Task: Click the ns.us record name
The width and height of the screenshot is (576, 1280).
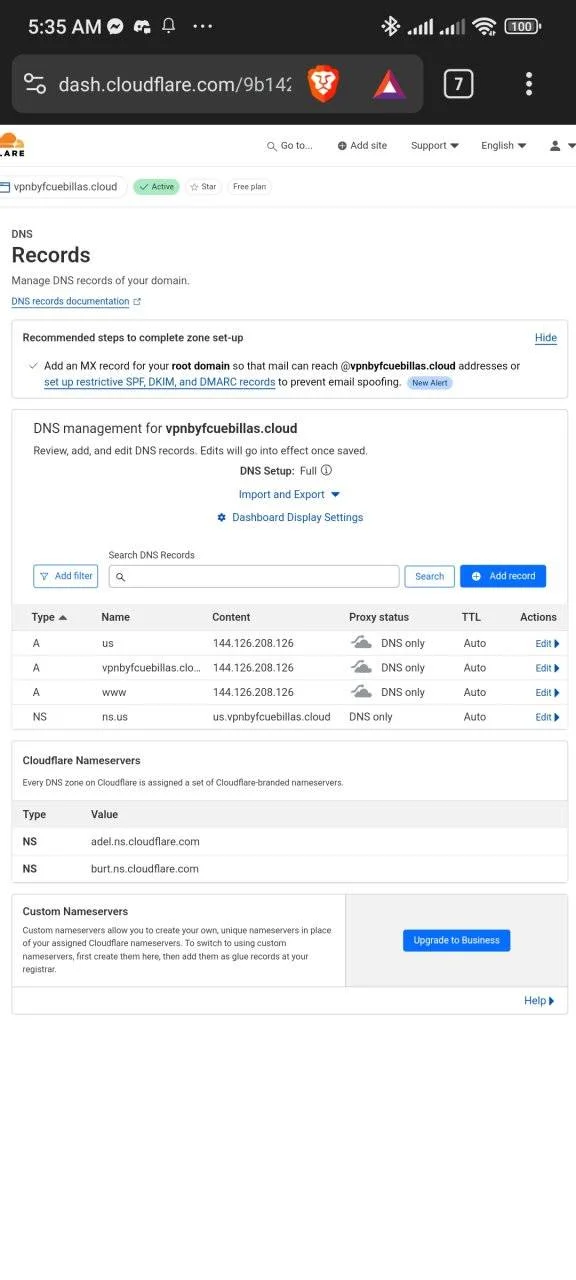Action: coord(115,717)
